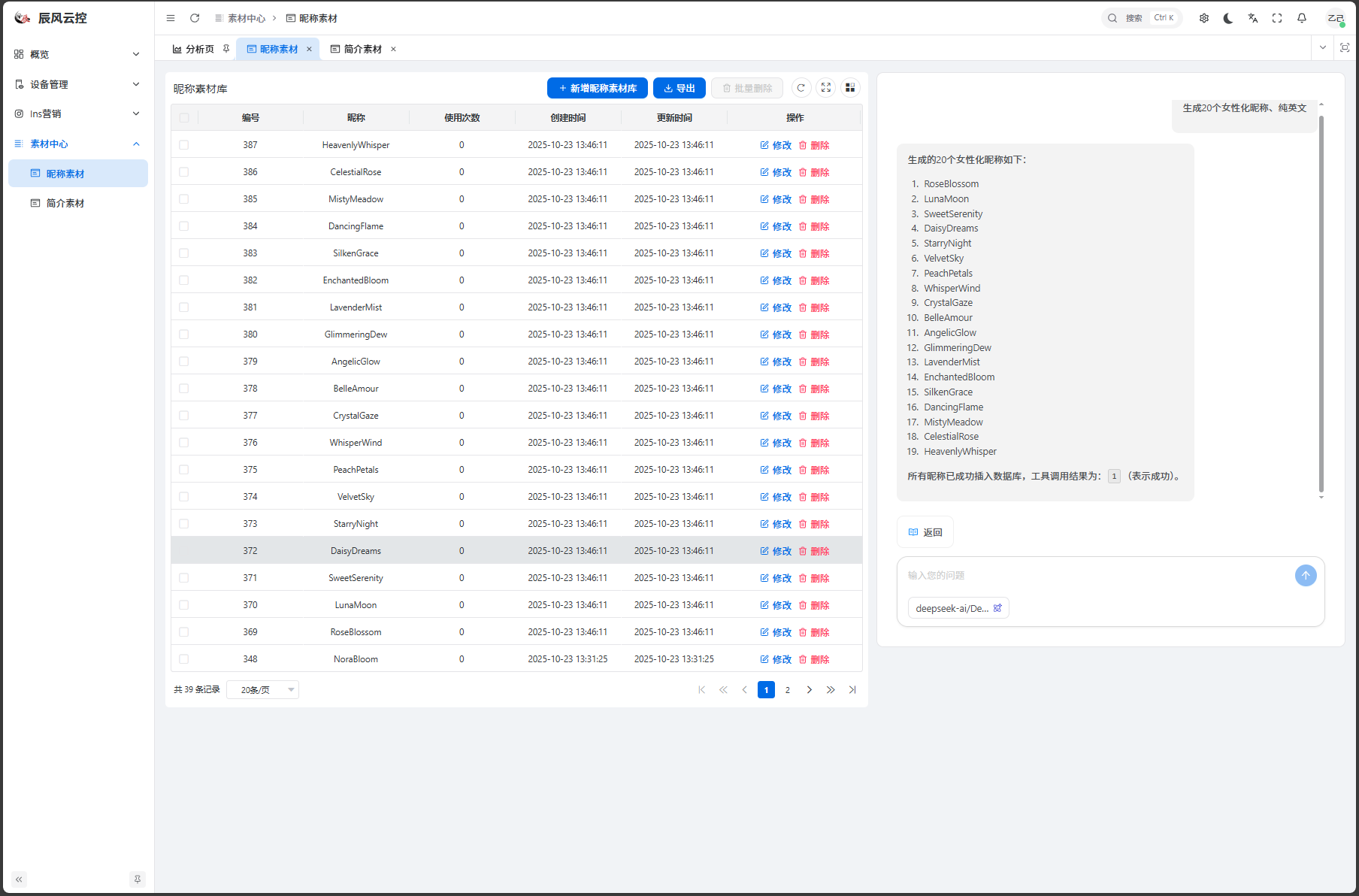This screenshot has height=896, width=1359.
Task: Send the chat question with arrow button
Action: (1306, 576)
